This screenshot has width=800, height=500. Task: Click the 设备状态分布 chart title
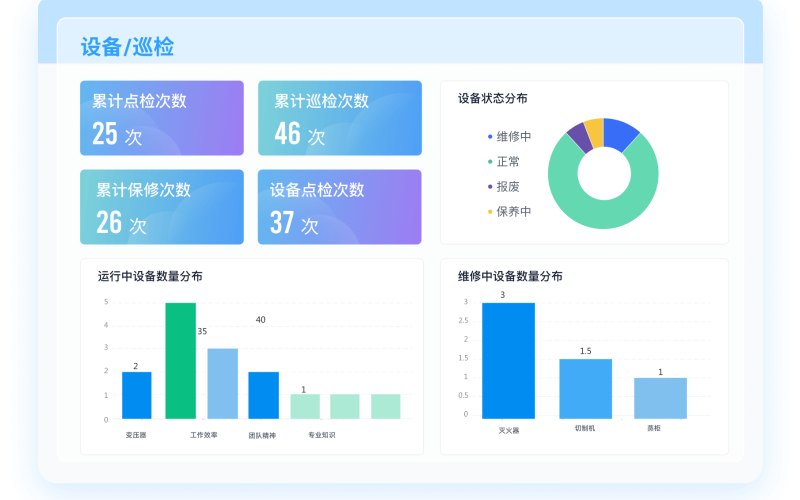pyautogui.click(x=492, y=98)
